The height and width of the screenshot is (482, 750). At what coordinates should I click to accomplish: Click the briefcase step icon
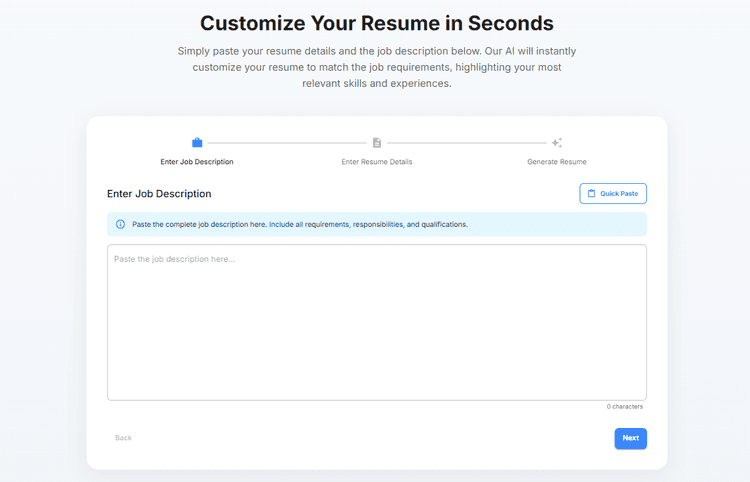(197, 143)
